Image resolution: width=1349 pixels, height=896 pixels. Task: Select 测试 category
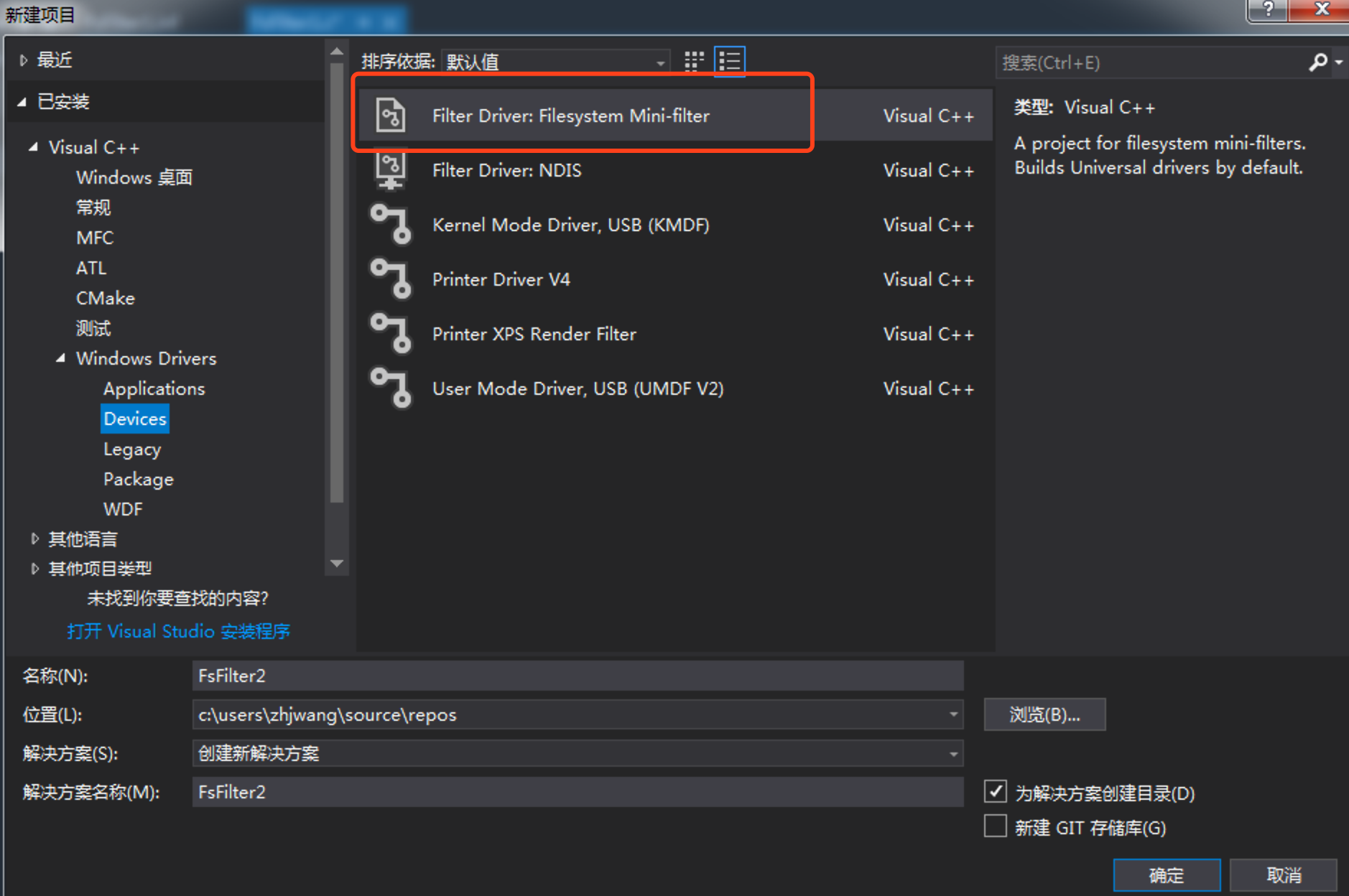(93, 328)
